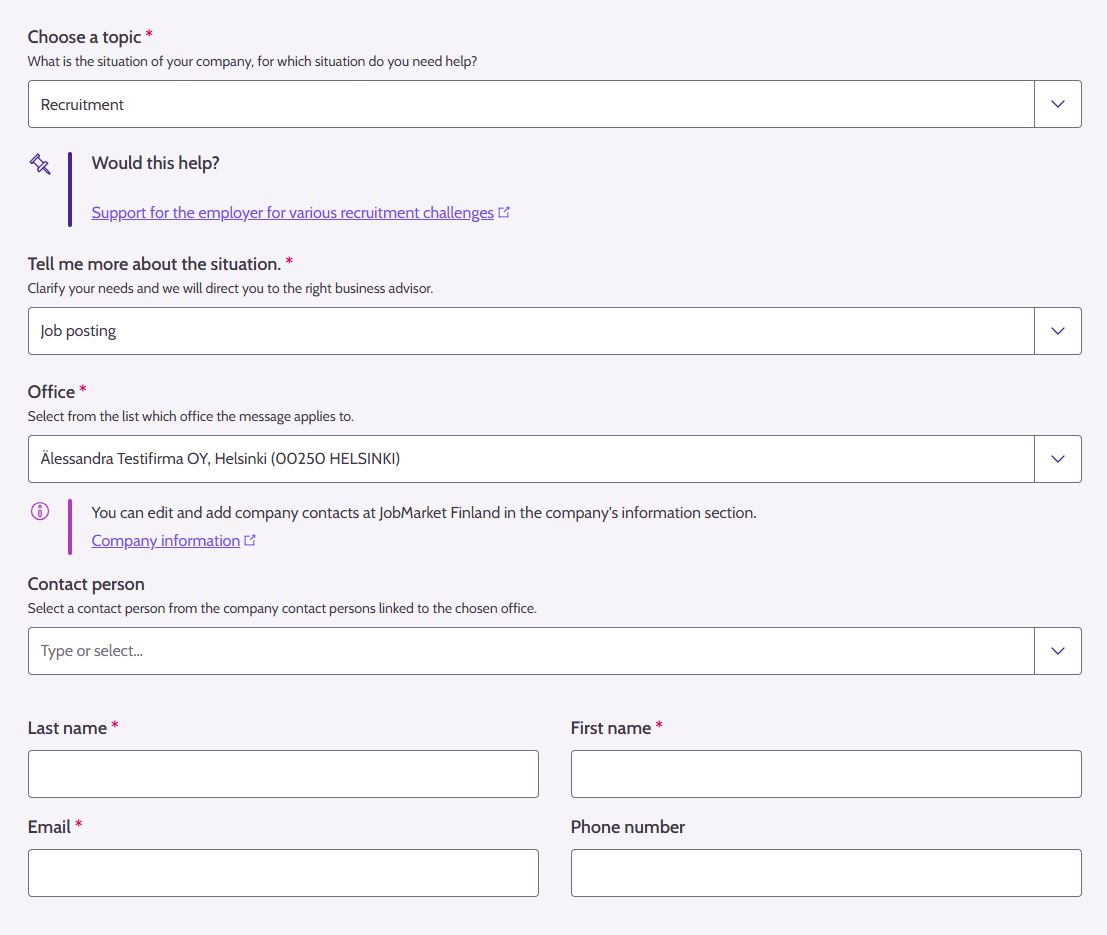Open the Choose a topic dropdown arrow

click(x=1058, y=104)
